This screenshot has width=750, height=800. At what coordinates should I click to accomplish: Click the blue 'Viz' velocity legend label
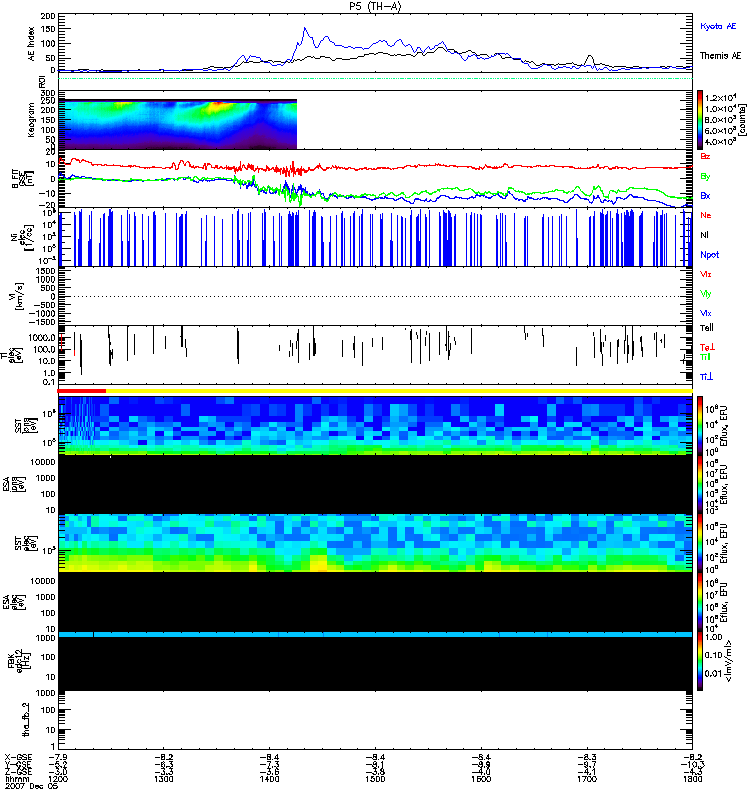(706, 313)
